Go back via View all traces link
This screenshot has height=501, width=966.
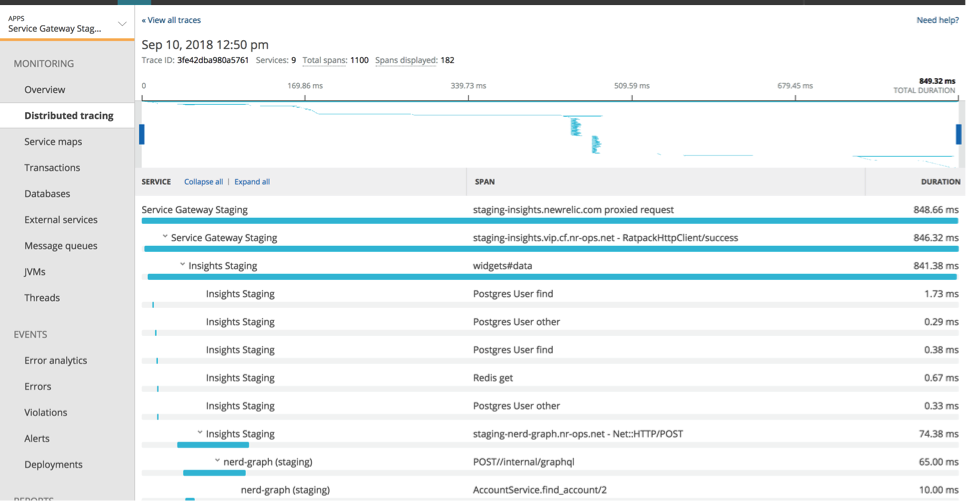coord(171,20)
